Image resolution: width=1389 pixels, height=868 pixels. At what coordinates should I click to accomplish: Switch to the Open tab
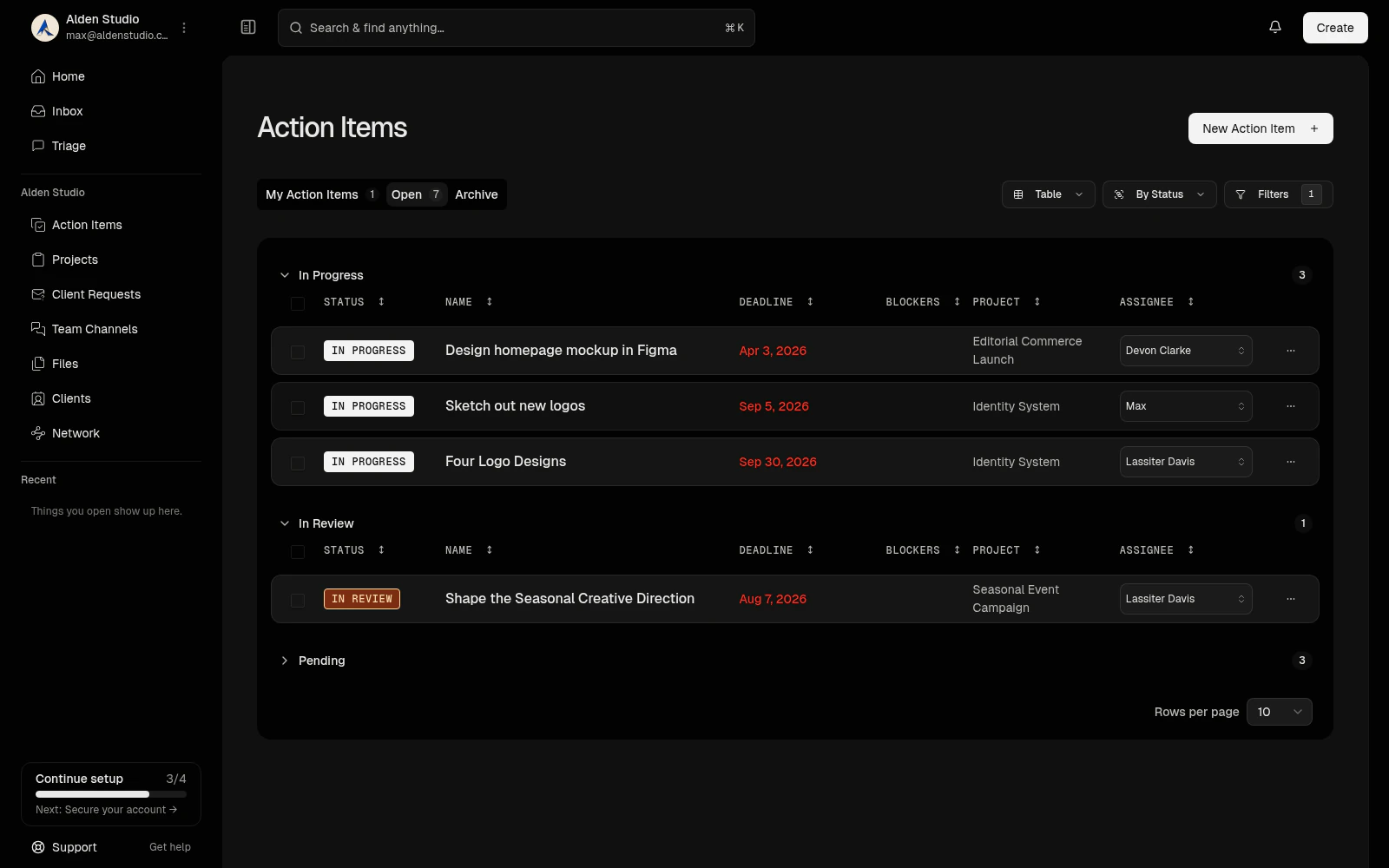[417, 194]
